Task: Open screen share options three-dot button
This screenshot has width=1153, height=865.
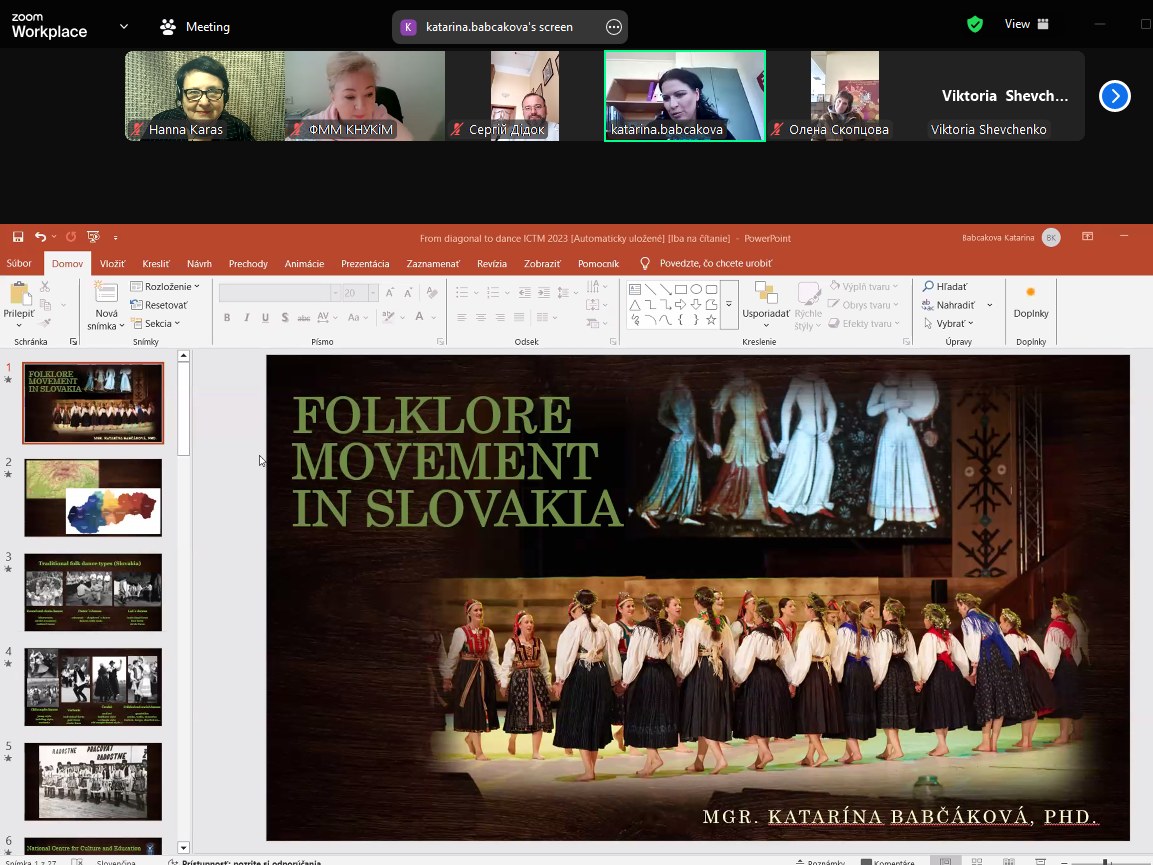Action: (613, 27)
